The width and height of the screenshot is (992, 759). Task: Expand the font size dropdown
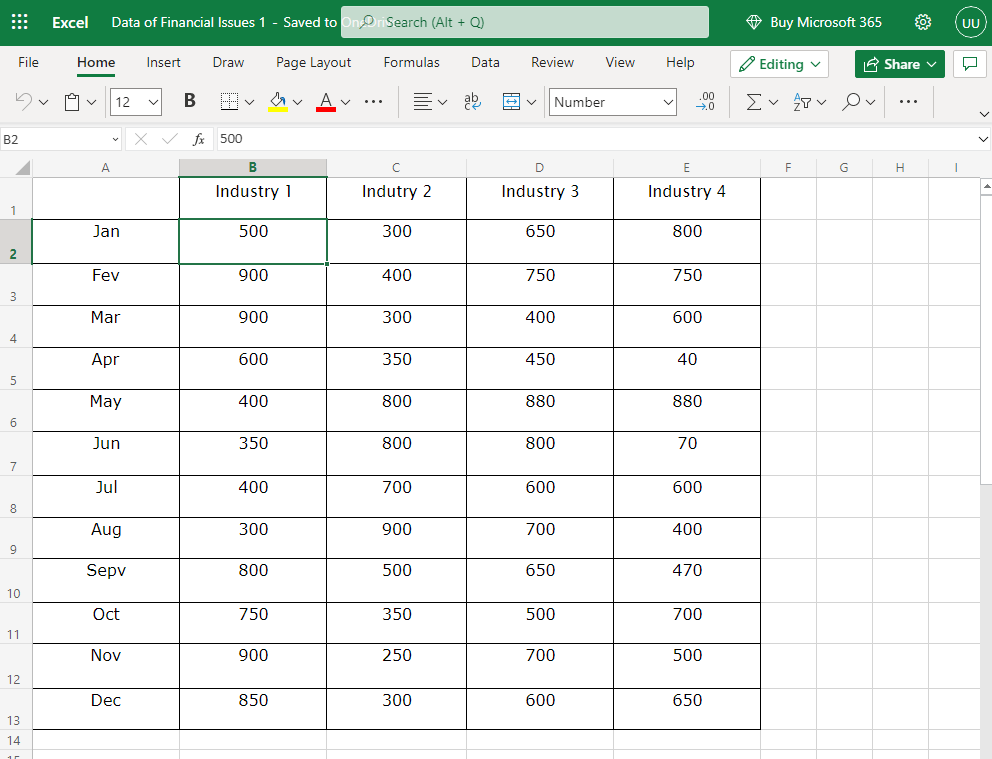coord(153,102)
